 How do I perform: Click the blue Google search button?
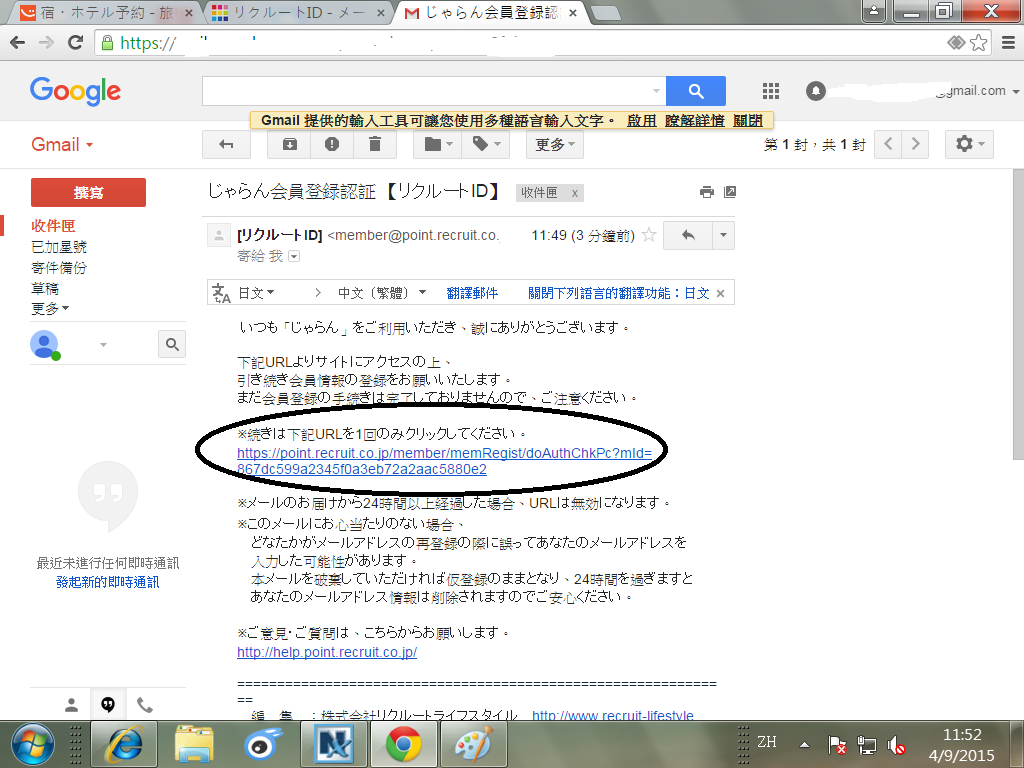point(696,91)
